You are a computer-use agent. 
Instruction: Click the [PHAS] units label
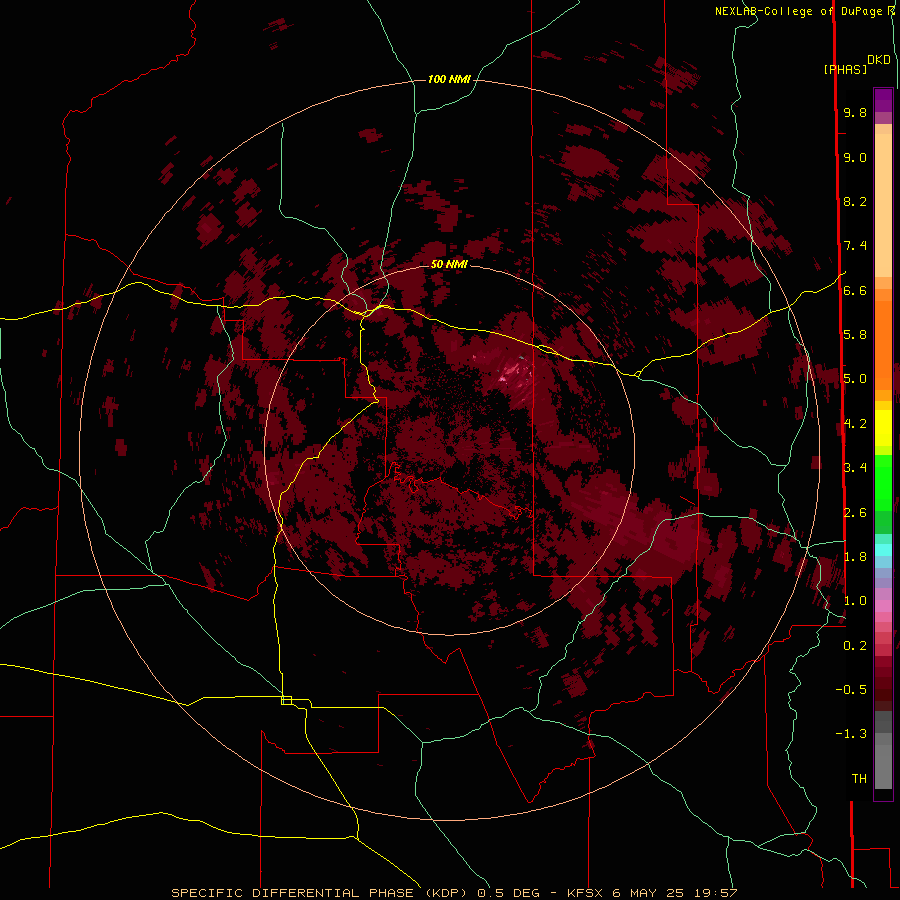pyautogui.click(x=845, y=69)
